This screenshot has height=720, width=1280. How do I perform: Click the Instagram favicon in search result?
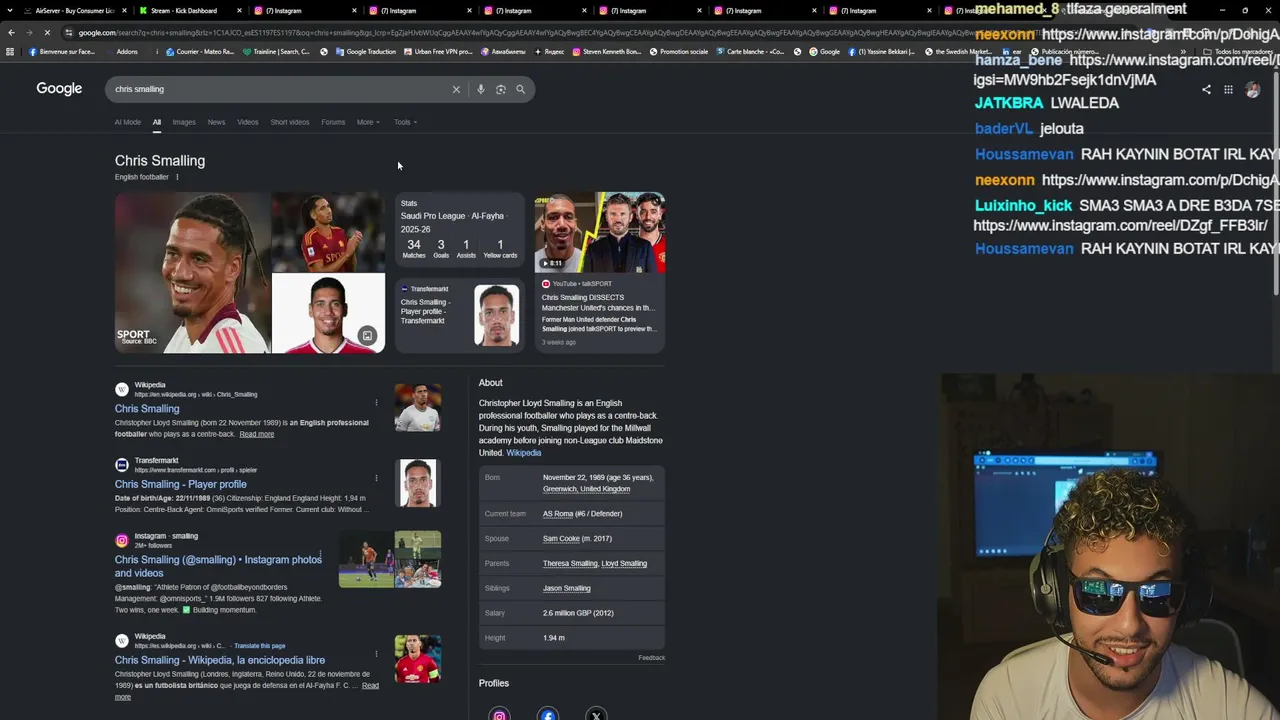pos(122,540)
